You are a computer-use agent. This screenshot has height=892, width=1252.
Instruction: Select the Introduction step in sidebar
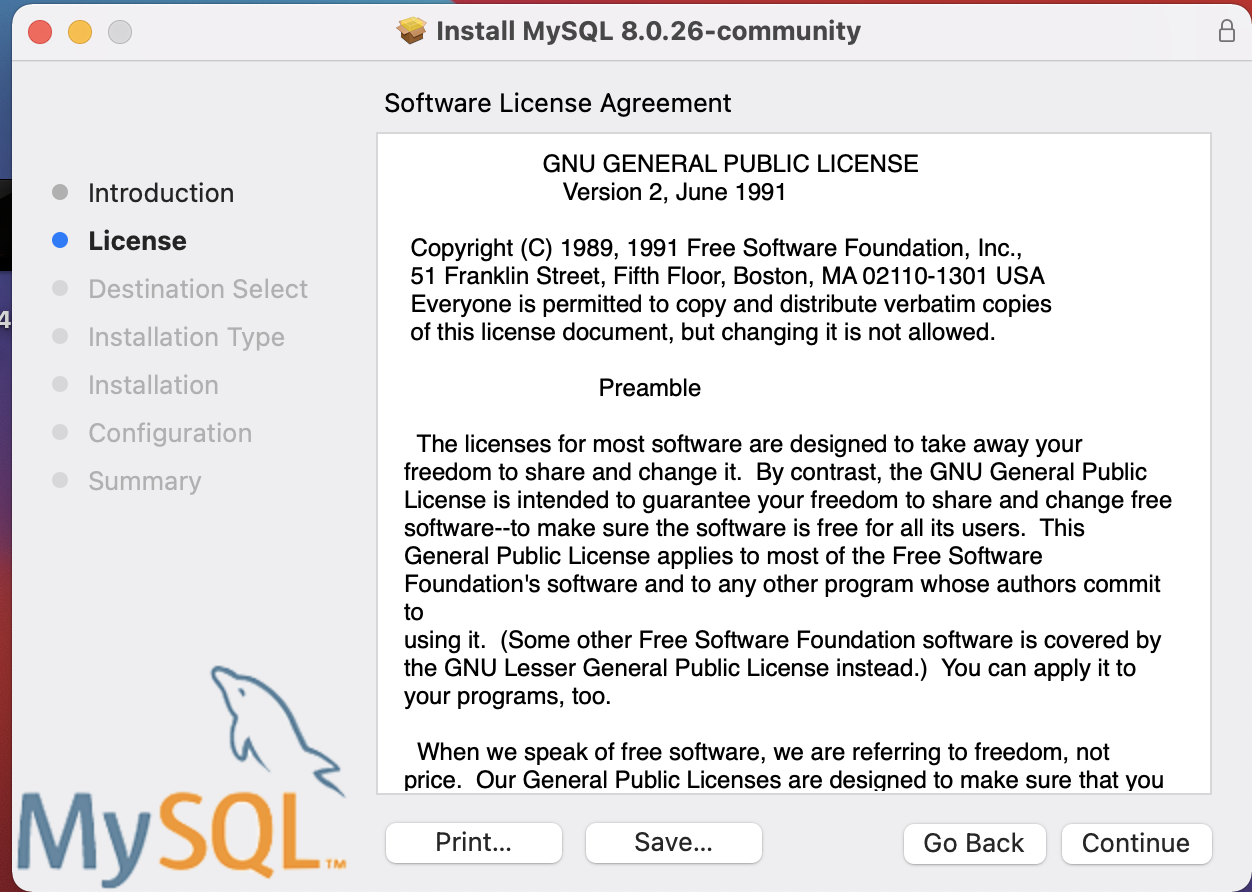[x=161, y=193]
